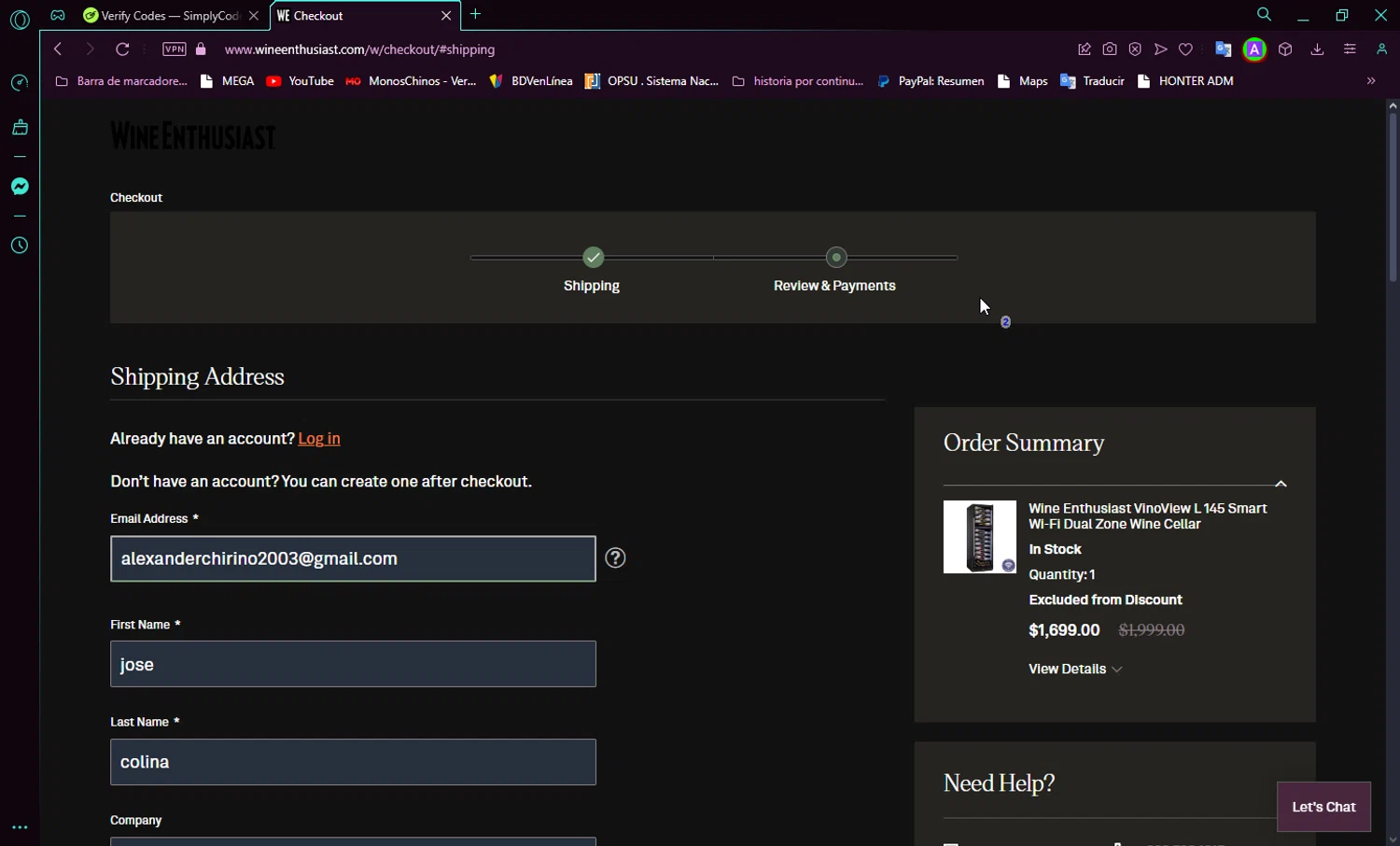Click the Email Address field
1400x846 pixels.
[353, 558]
